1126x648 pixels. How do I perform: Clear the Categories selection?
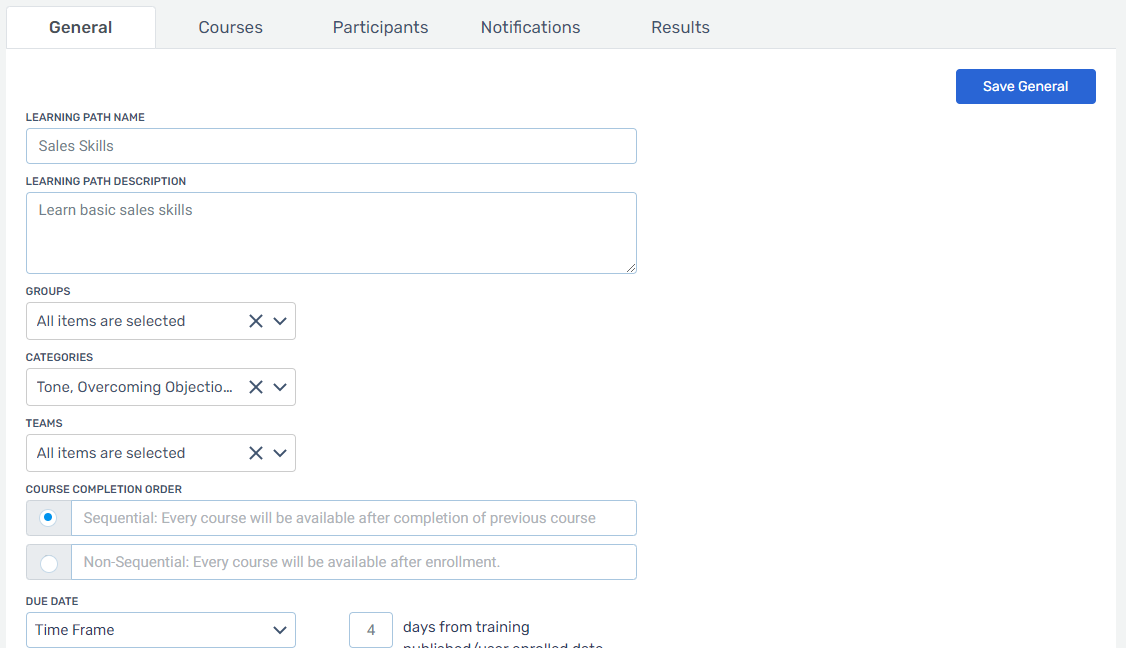pyautogui.click(x=255, y=387)
